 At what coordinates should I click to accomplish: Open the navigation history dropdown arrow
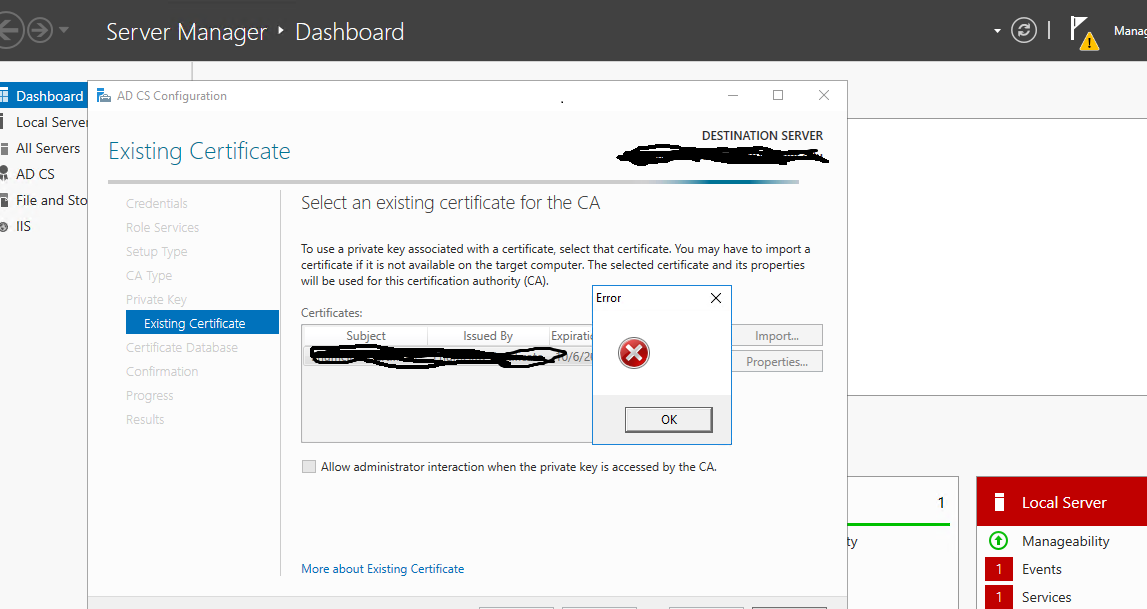[64, 31]
